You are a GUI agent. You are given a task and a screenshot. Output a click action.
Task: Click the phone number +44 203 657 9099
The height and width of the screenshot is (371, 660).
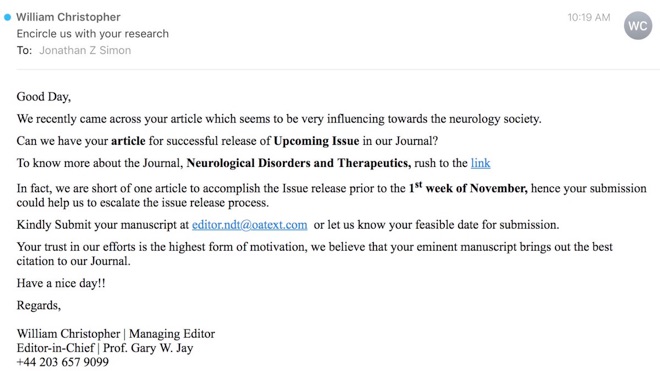coord(63,362)
